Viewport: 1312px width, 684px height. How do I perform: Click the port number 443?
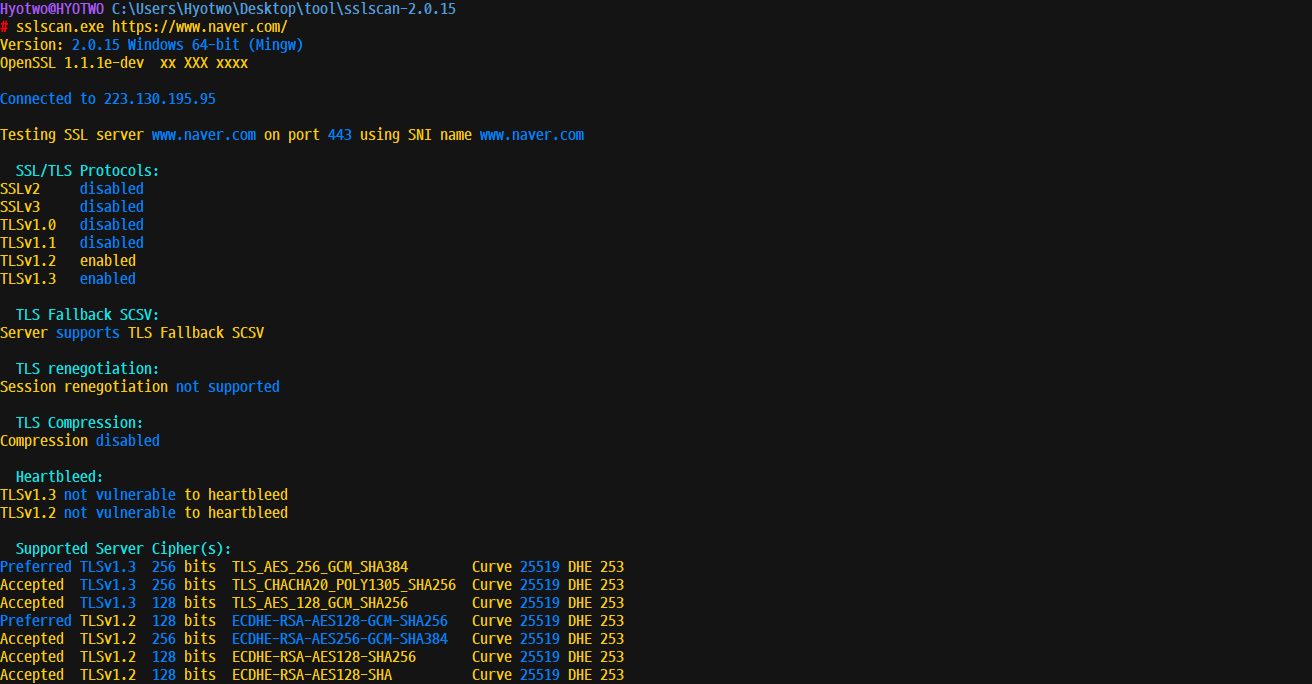pos(340,135)
